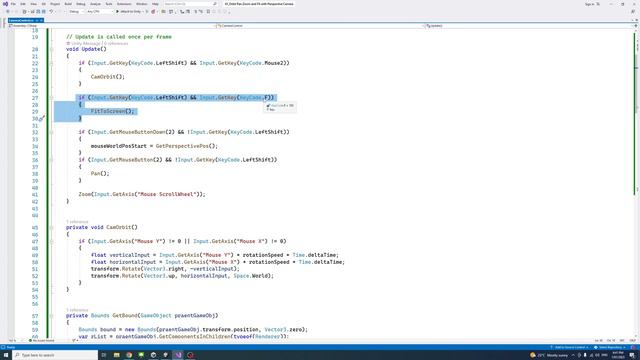
Task: Click the Windows taskbar search box
Action: click(56, 355)
